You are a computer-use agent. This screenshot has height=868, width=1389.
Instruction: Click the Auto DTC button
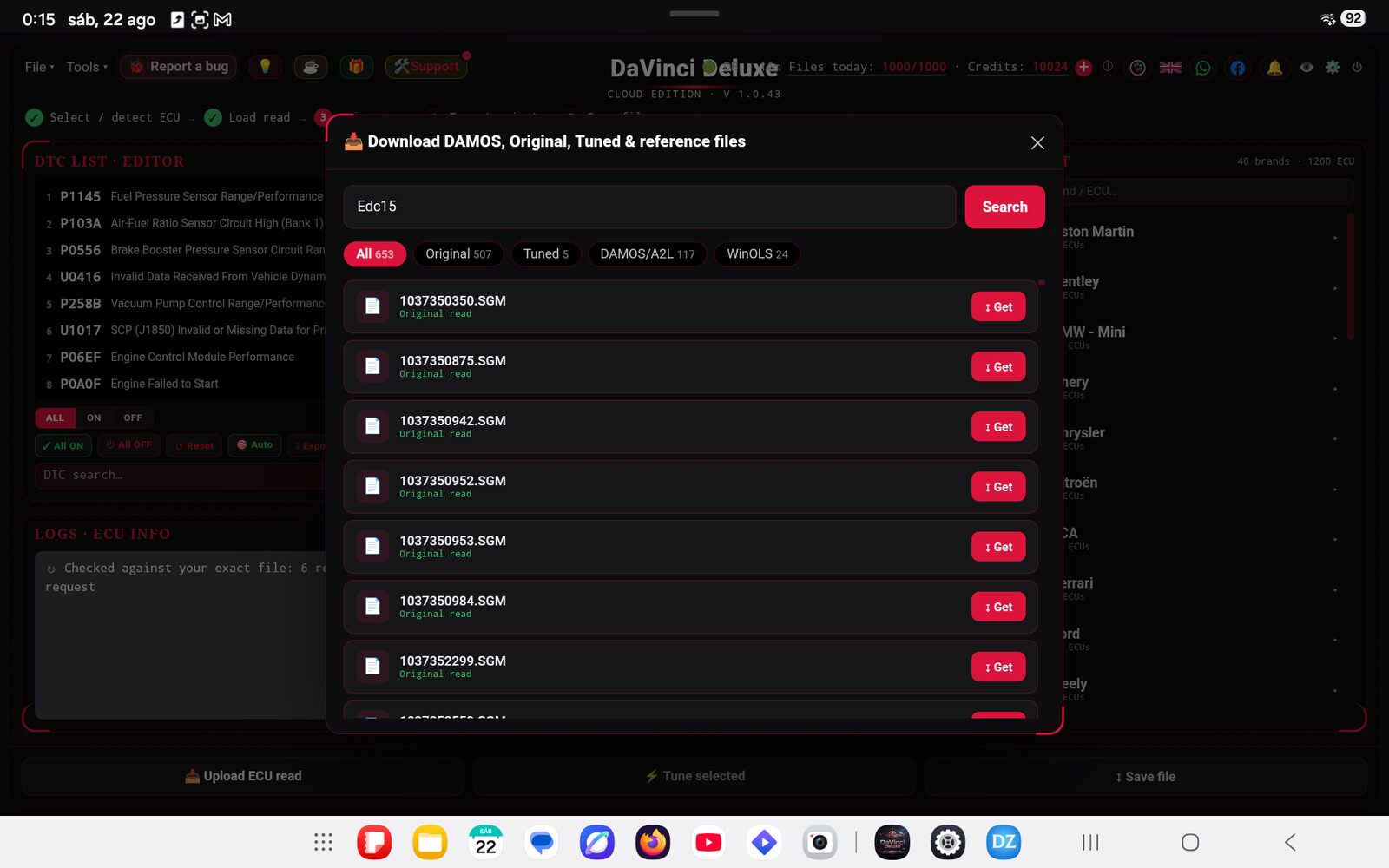[255, 445]
